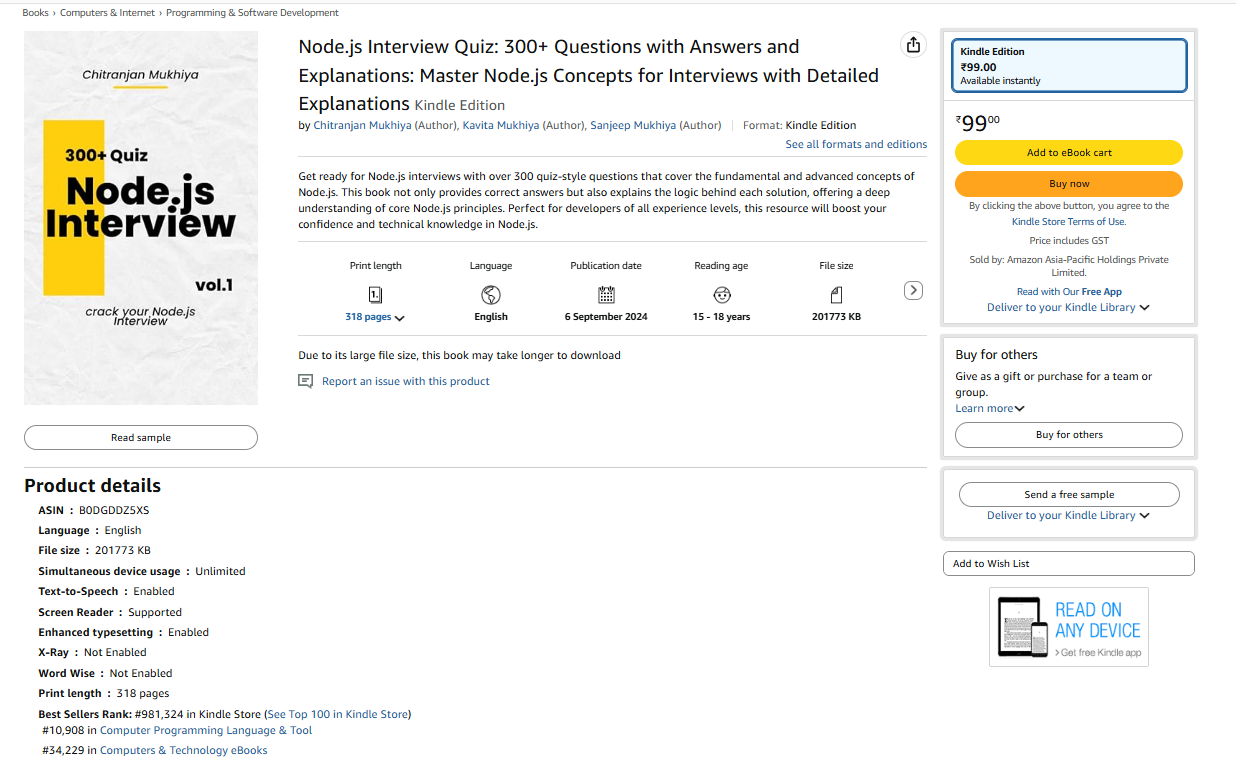Click Price includes GST text
The width and height of the screenshot is (1236, 768).
[x=1069, y=241]
